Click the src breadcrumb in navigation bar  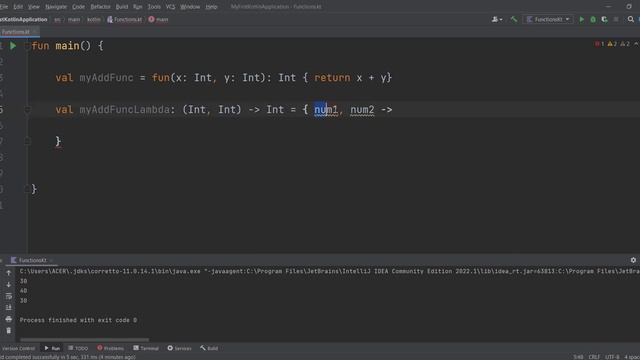coord(57,19)
